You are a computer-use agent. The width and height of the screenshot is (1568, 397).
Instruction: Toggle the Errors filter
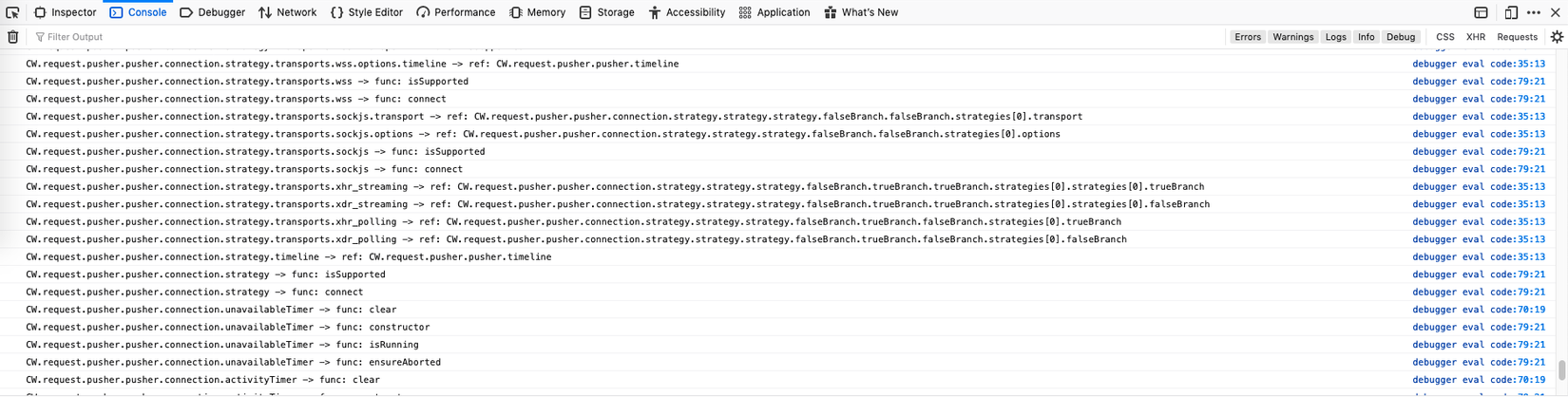tap(1247, 37)
